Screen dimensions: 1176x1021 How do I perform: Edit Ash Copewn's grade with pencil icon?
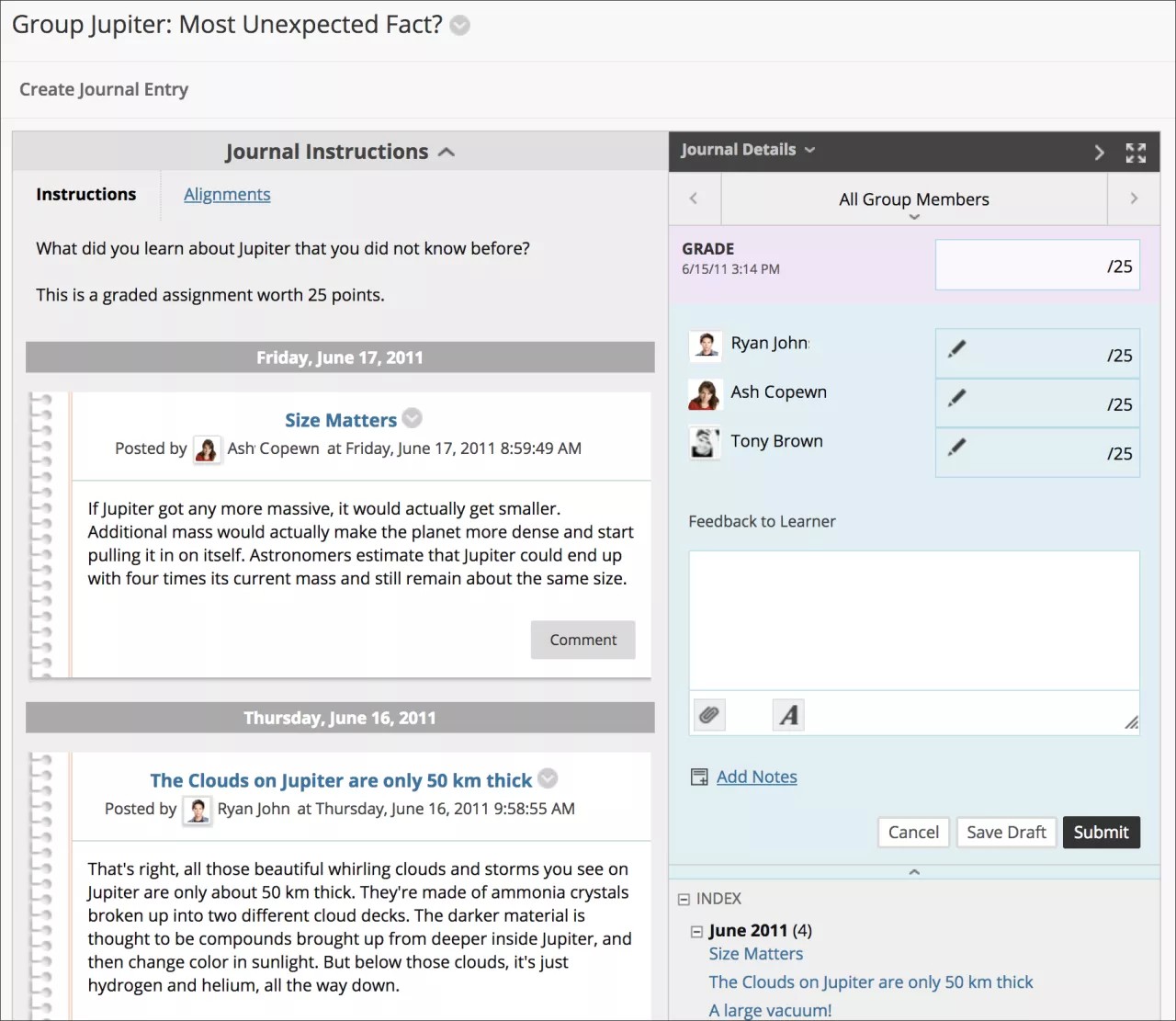tap(956, 401)
